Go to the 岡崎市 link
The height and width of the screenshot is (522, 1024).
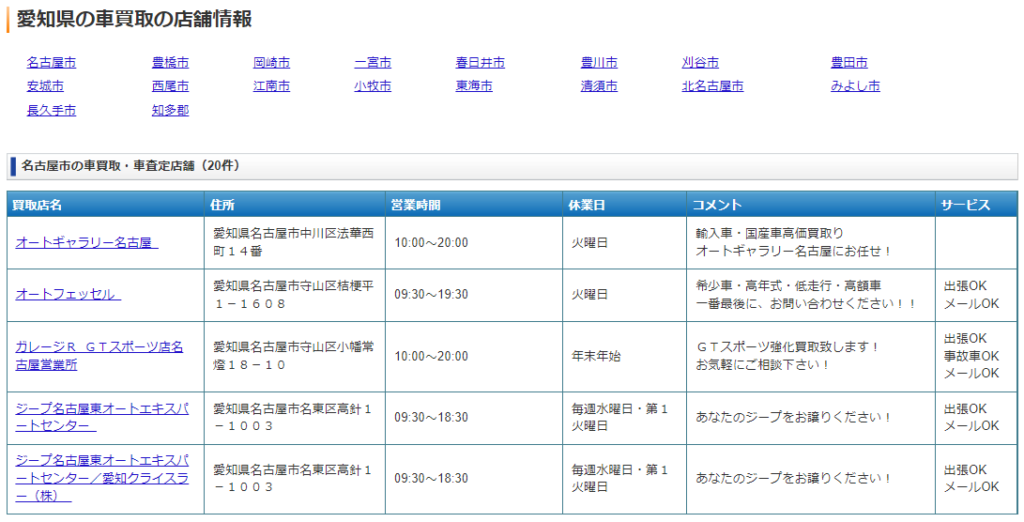pyautogui.click(x=271, y=63)
